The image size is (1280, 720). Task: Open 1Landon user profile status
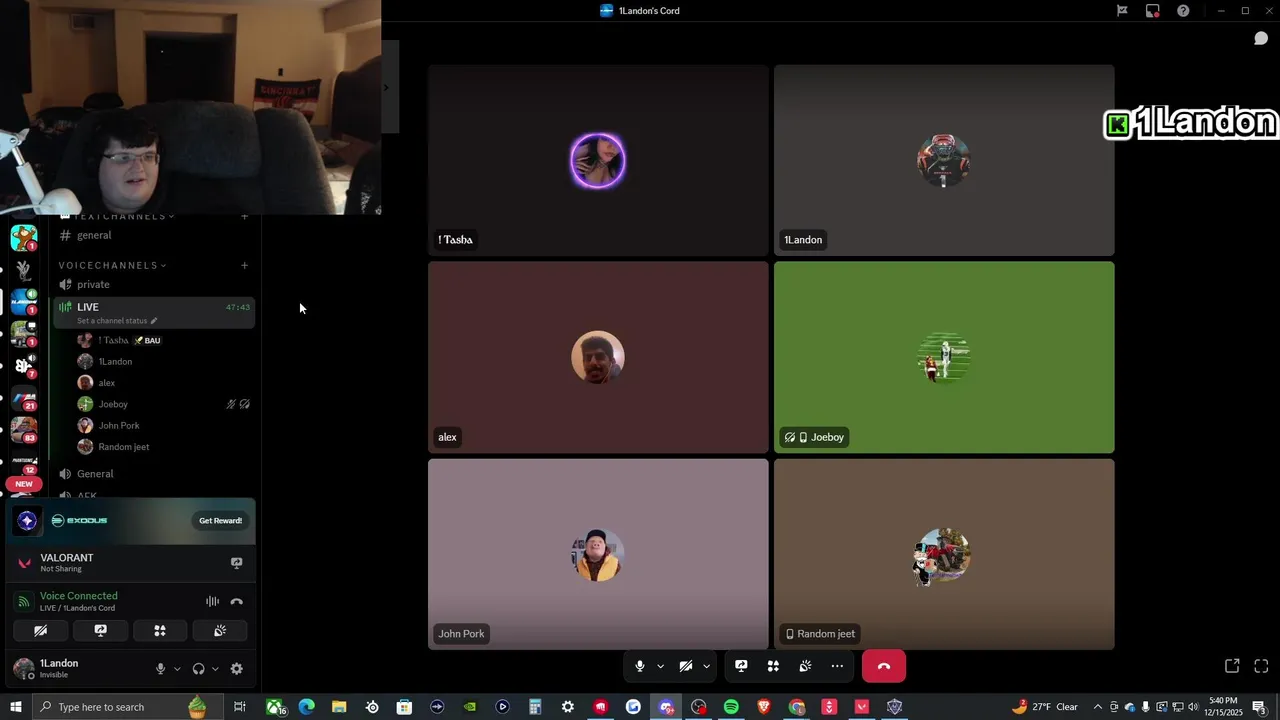(60, 668)
